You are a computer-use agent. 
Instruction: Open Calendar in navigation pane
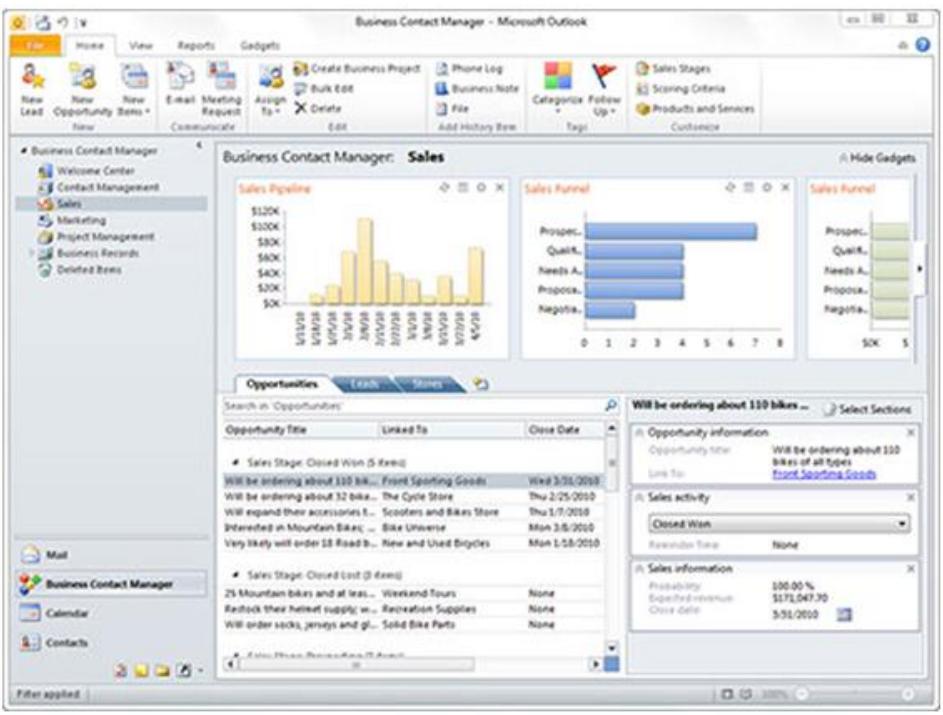coord(112,613)
